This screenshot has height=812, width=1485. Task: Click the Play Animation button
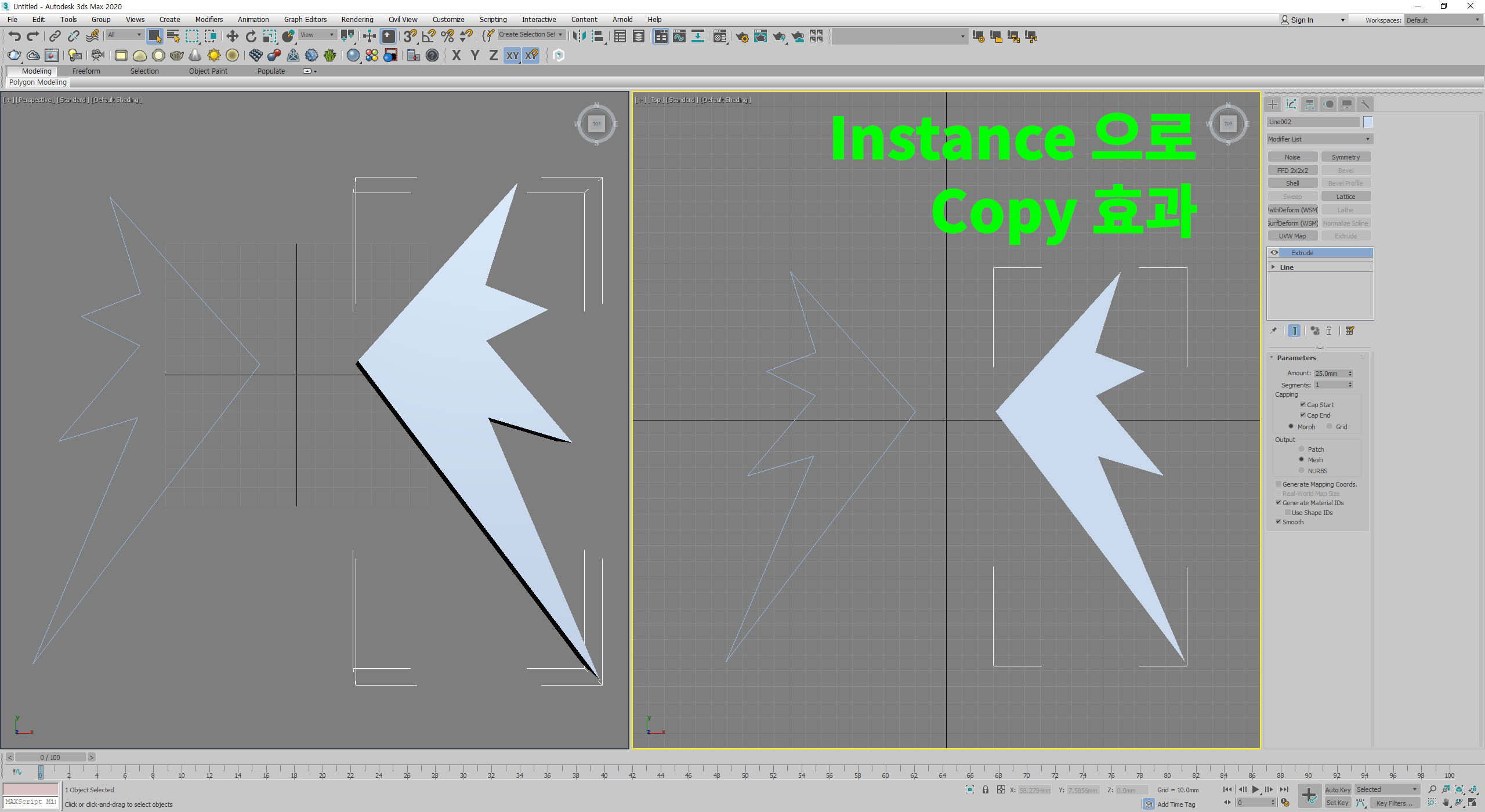click(1255, 789)
